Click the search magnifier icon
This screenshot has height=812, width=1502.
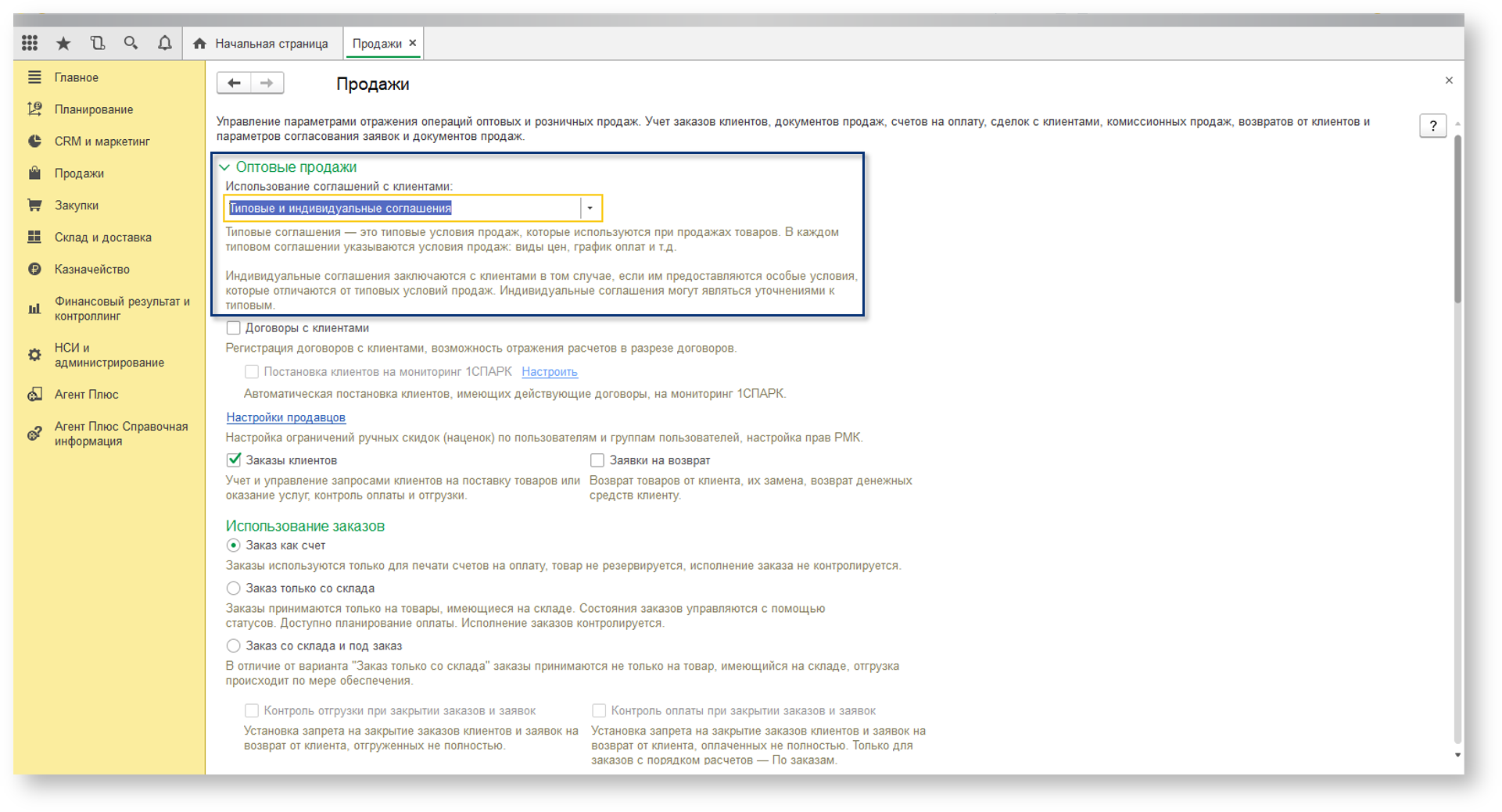point(131,43)
